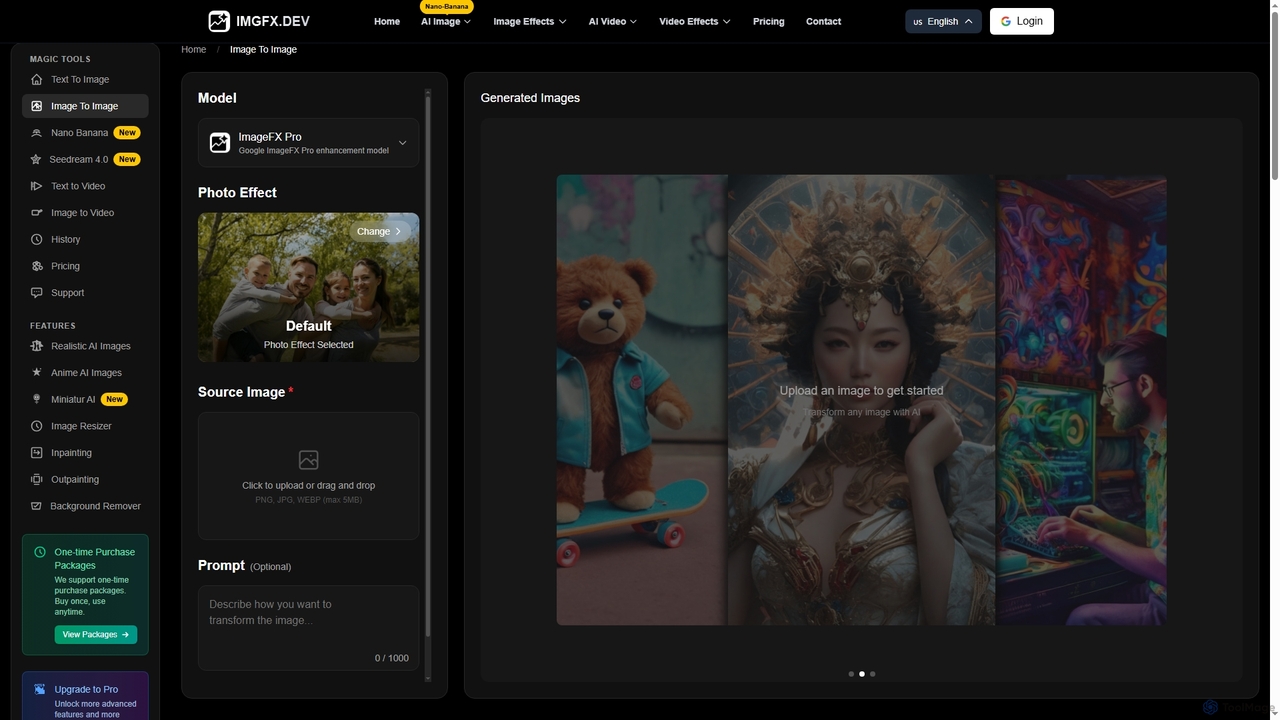
Task: Click the Background Remover icon
Action: [37, 506]
